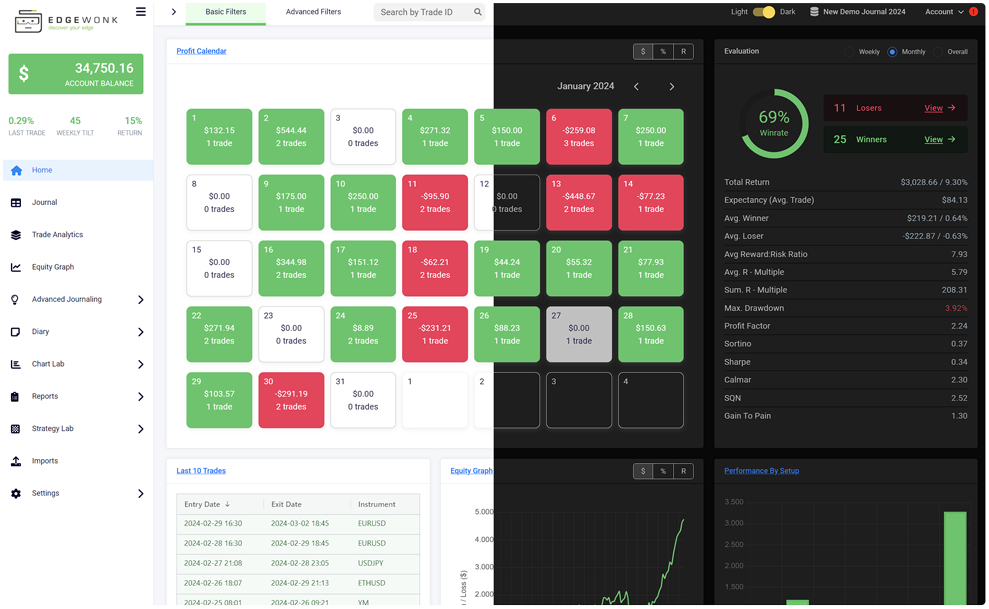Screen dimensions: 989x609
Task: Open the Profit Calendar link
Action: coord(201,50)
